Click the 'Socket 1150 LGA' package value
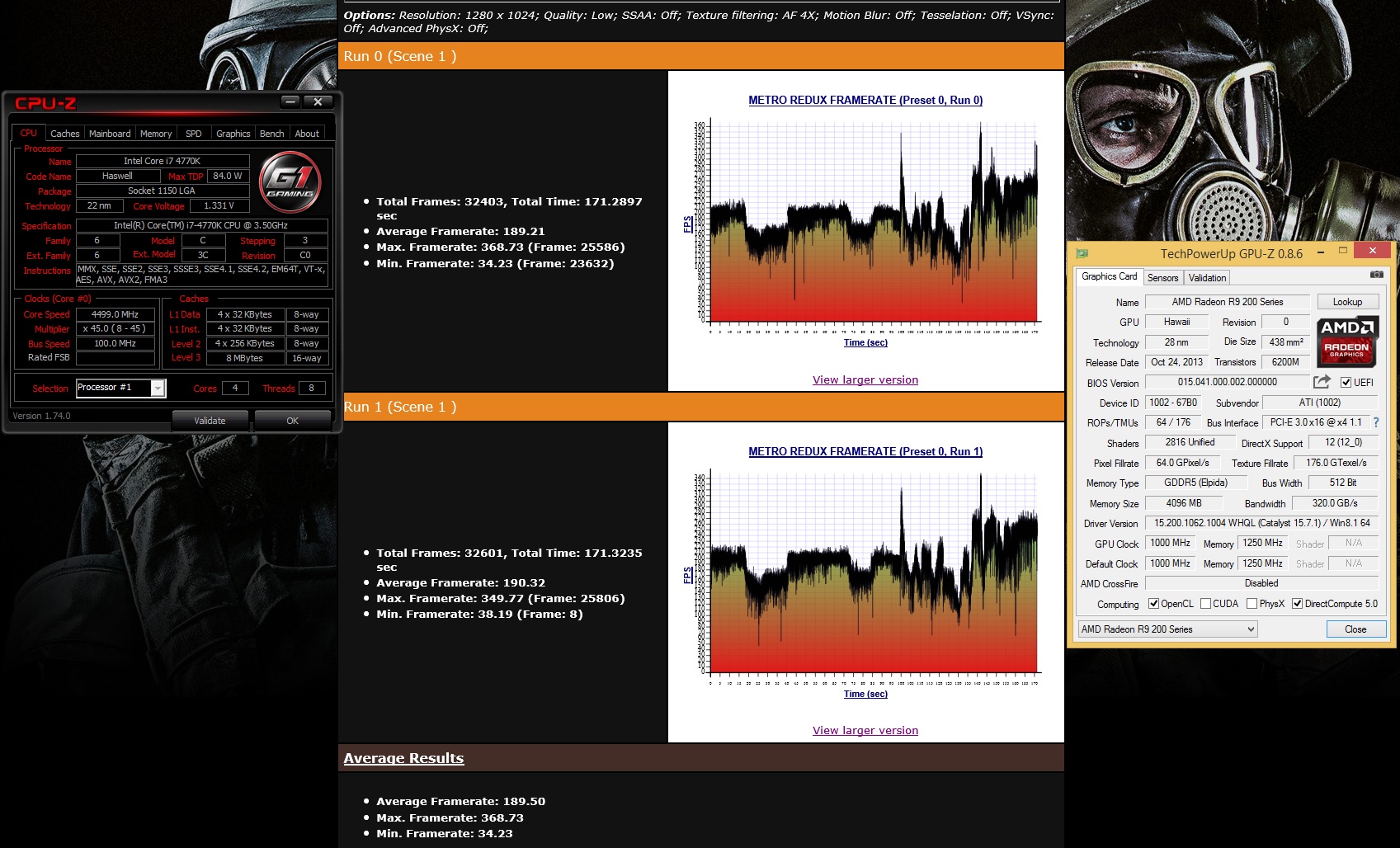The height and width of the screenshot is (848, 1400). (163, 191)
